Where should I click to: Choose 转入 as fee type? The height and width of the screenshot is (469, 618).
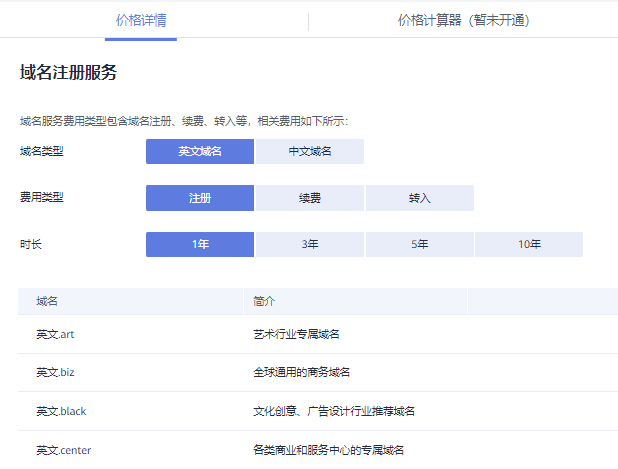420,198
